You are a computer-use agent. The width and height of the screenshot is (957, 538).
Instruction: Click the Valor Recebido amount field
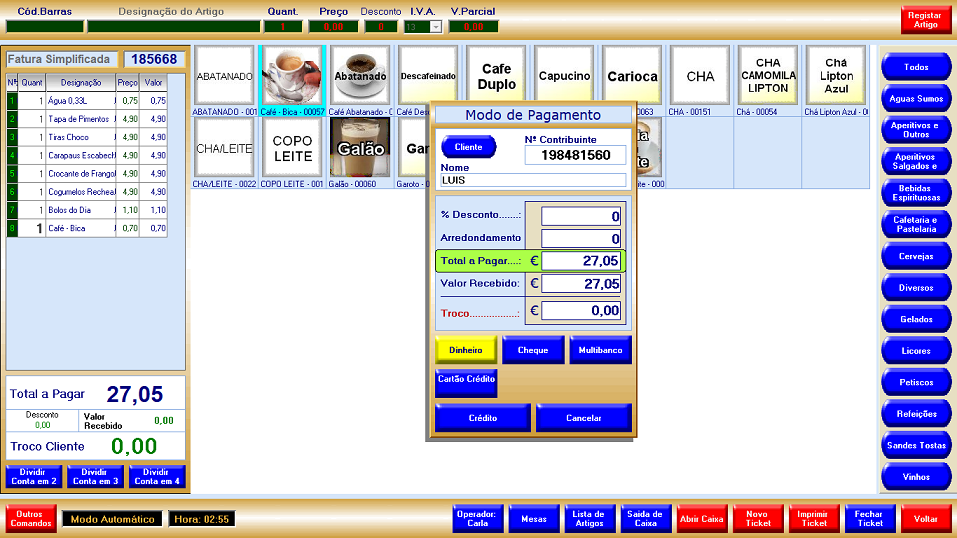[581, 284]
